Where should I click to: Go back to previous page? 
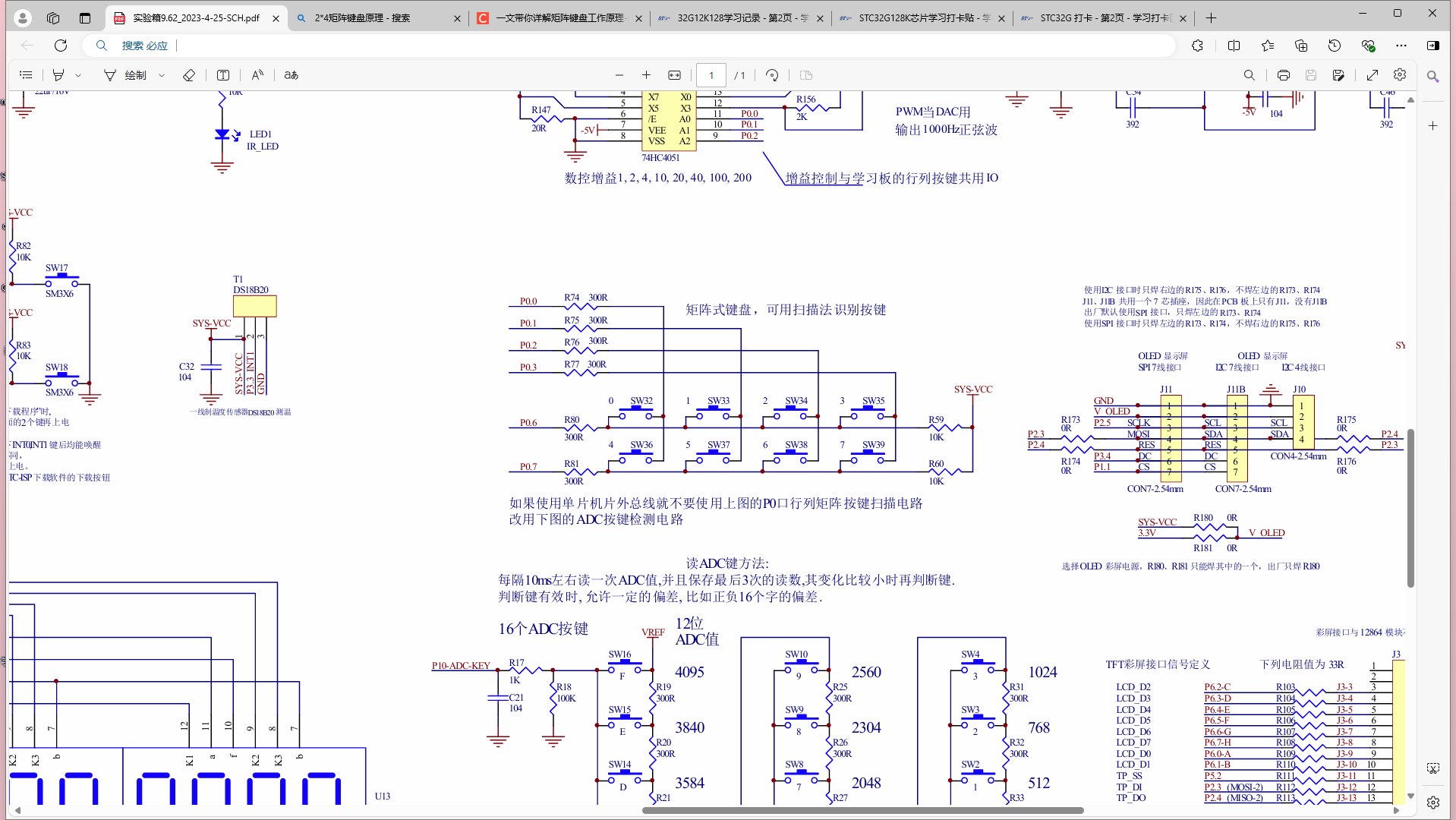(x=27, y=46)
